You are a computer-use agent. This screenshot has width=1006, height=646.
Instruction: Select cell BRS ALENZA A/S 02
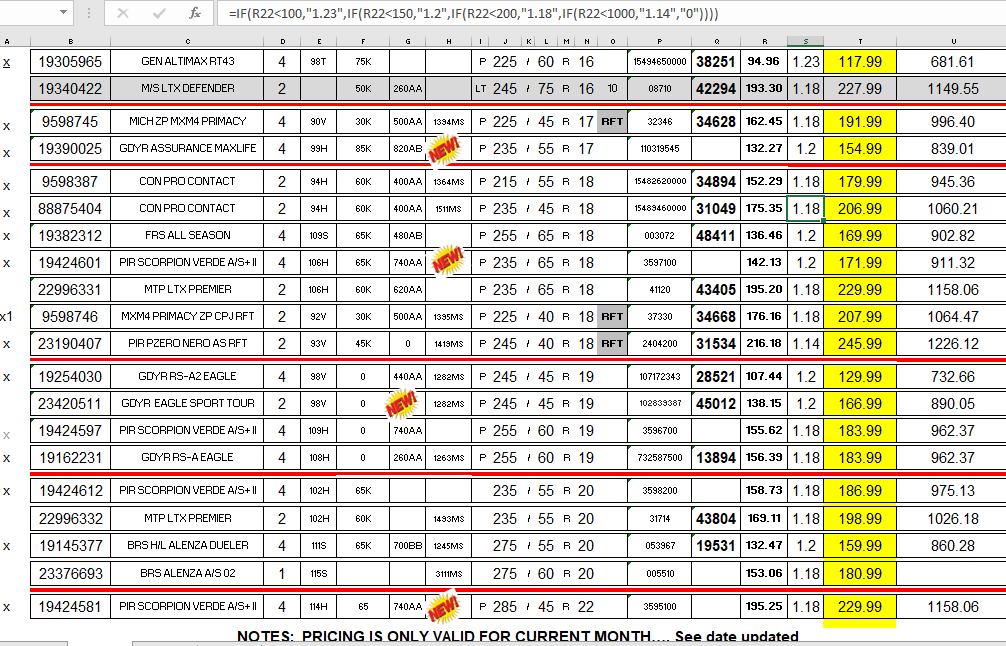click(x=187, y=574)
